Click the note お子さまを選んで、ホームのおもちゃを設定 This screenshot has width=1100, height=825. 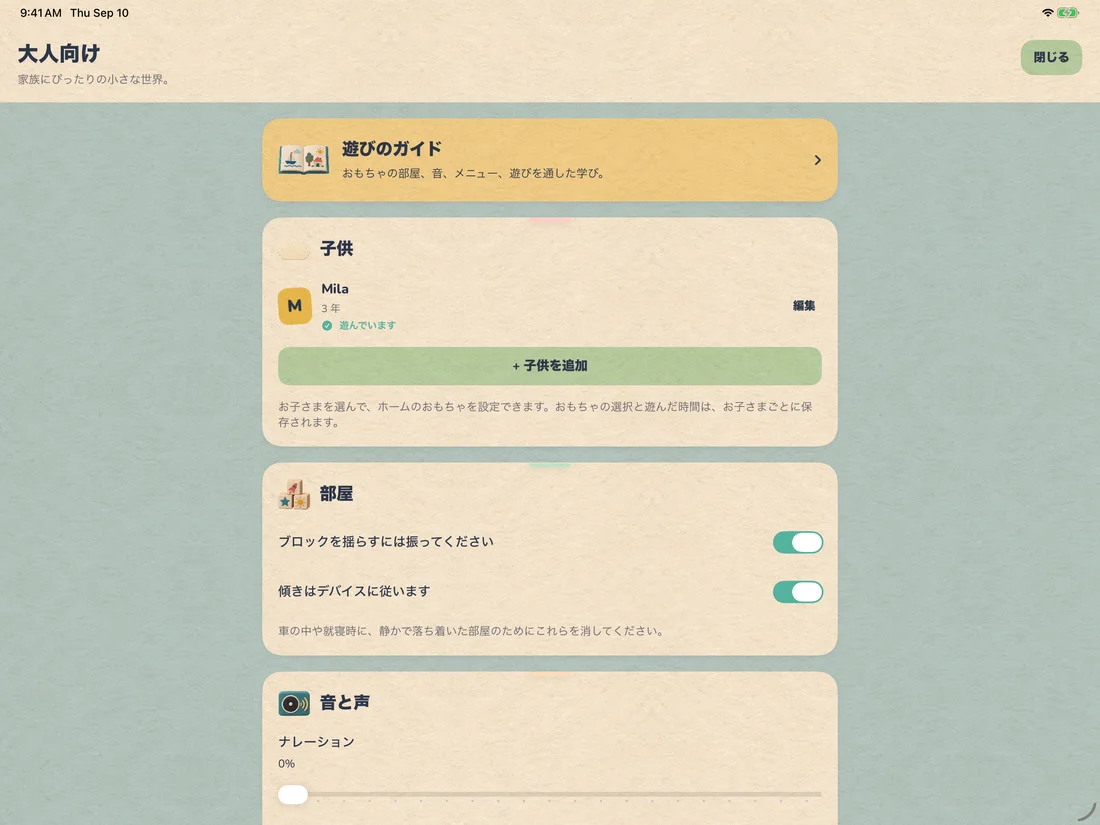tap(545, 414)
